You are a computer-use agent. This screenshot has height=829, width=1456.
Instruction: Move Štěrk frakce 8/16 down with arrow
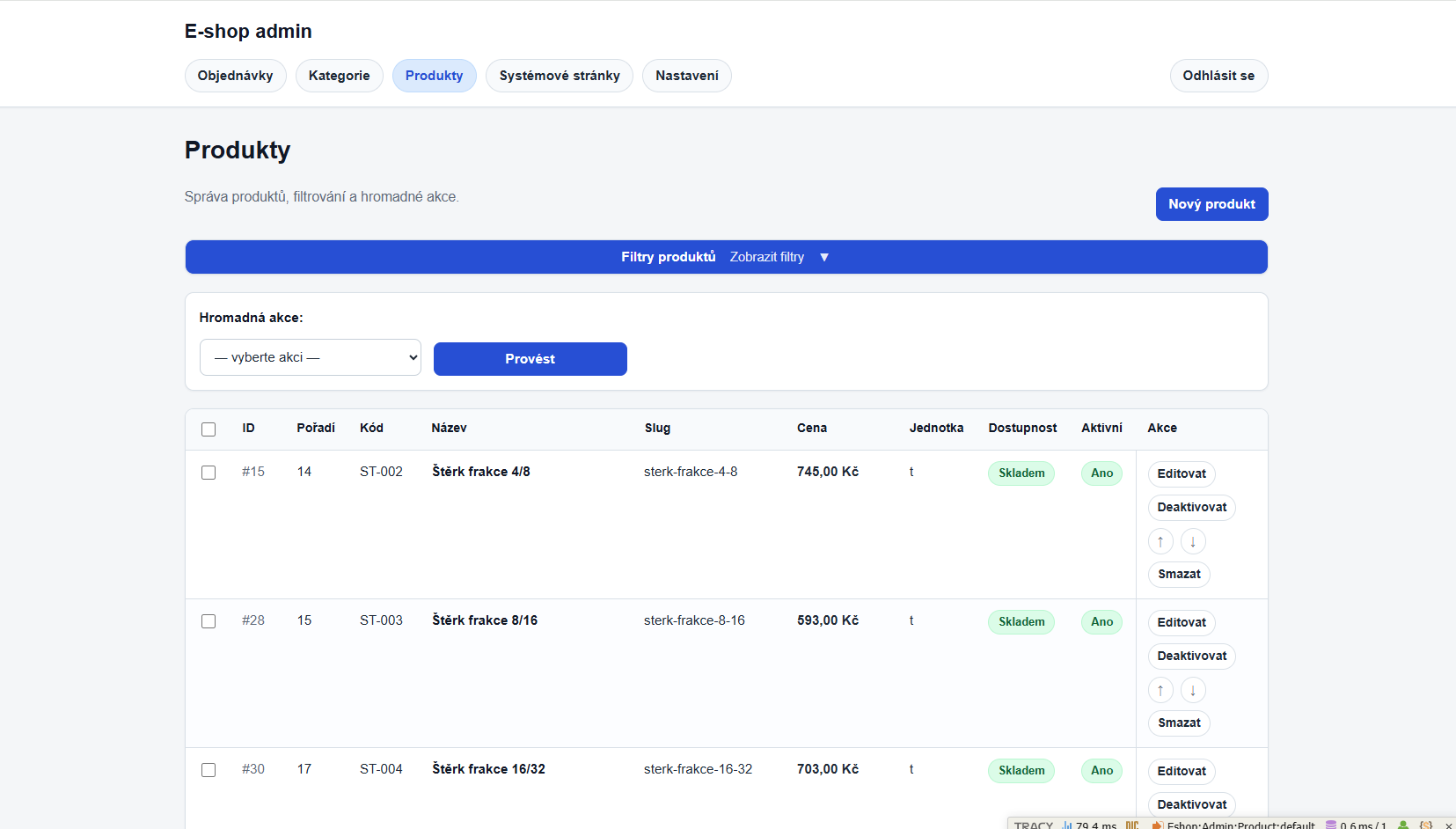click(1193, 690)
